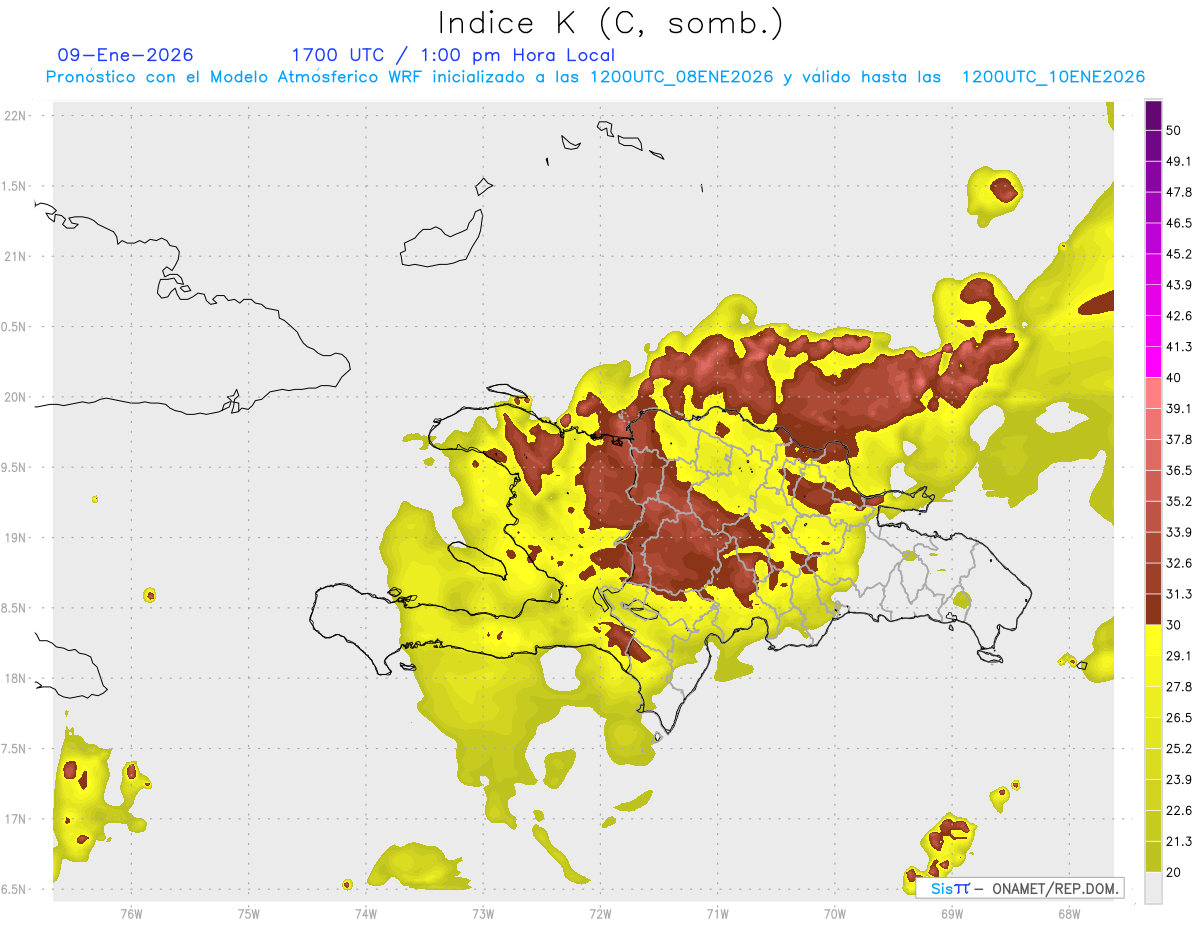Click the "73W" longitude label

point(483,914)
